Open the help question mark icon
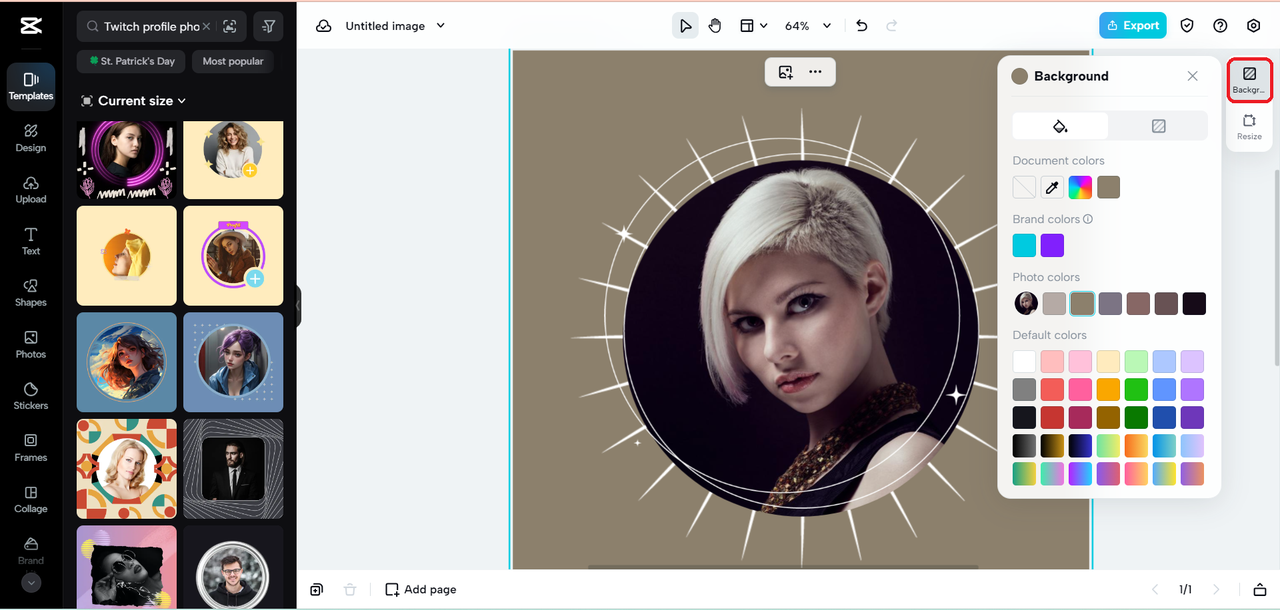Image resolution: width=1280 pixels, height=610 pixels. [1220, 26]
